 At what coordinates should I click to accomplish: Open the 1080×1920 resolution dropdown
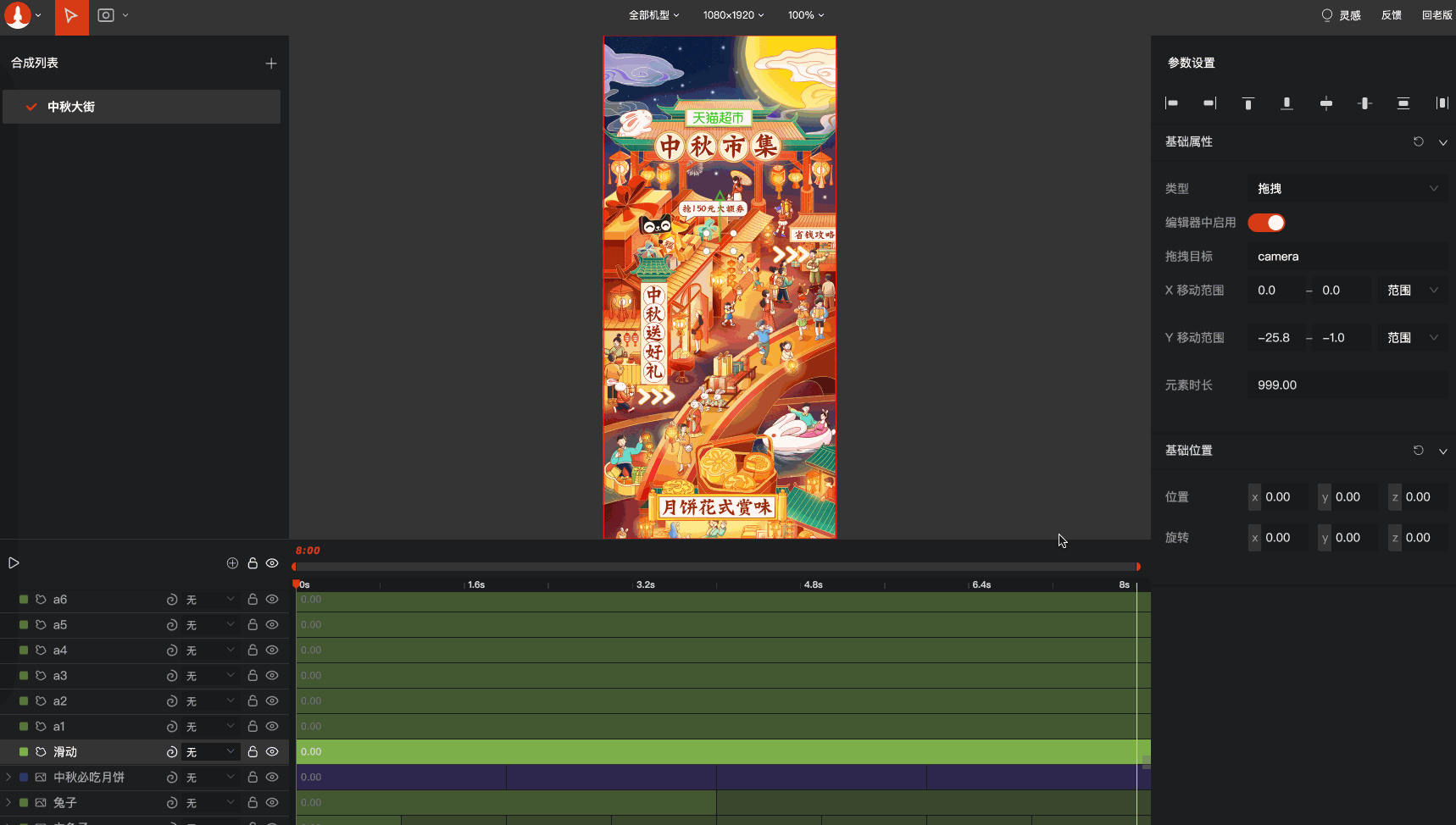733,15
